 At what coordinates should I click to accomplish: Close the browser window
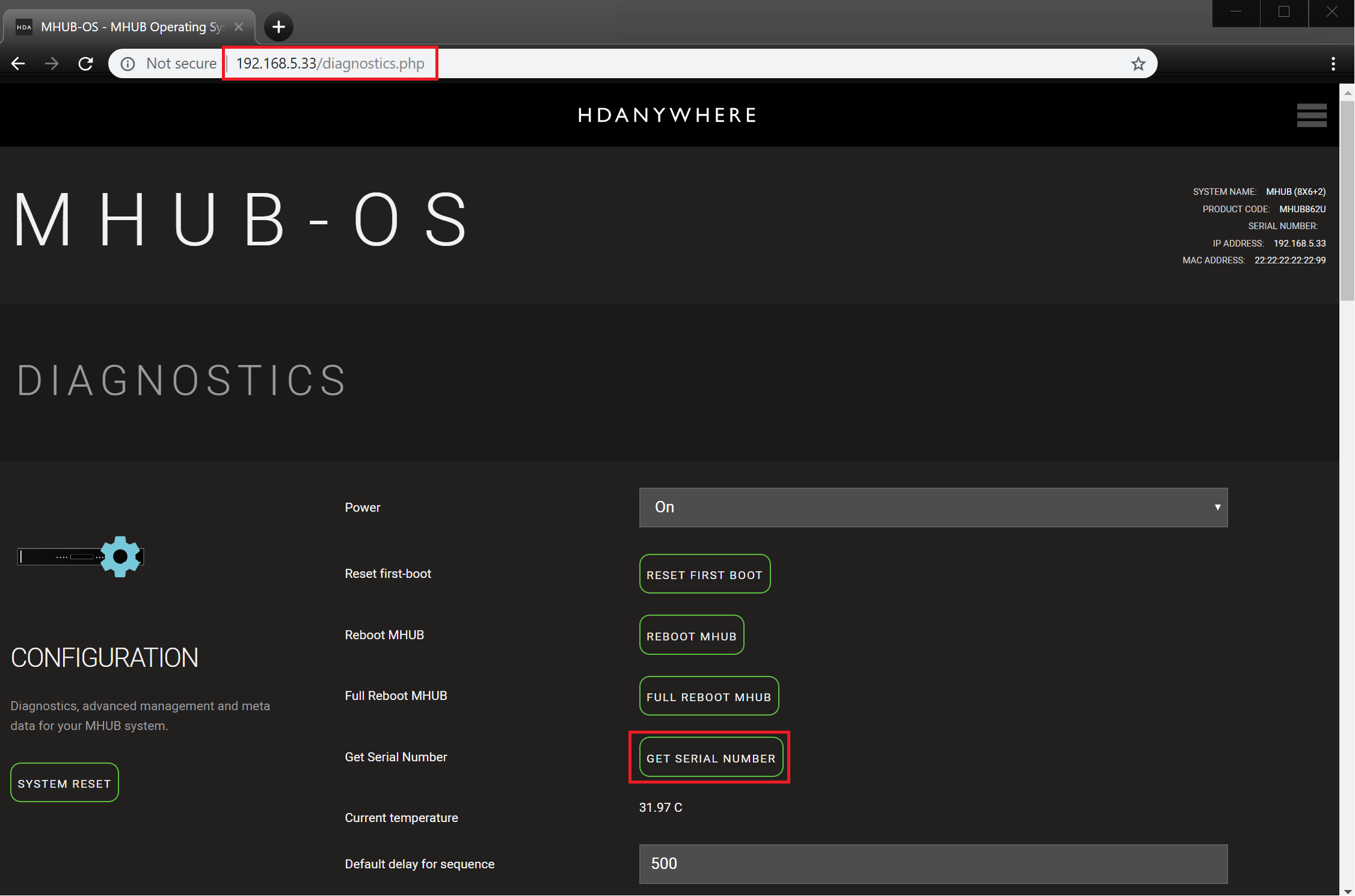[x=1332, y=12]
